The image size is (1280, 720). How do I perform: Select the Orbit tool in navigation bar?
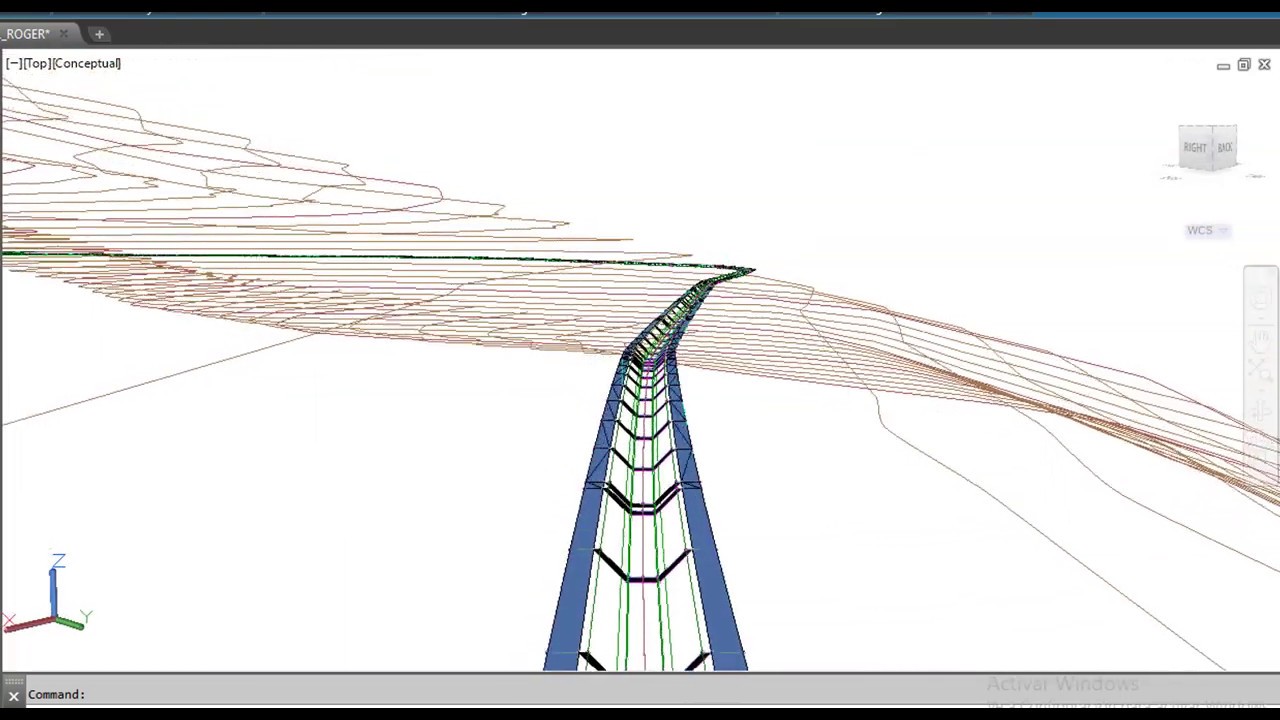pos(1260,411)
